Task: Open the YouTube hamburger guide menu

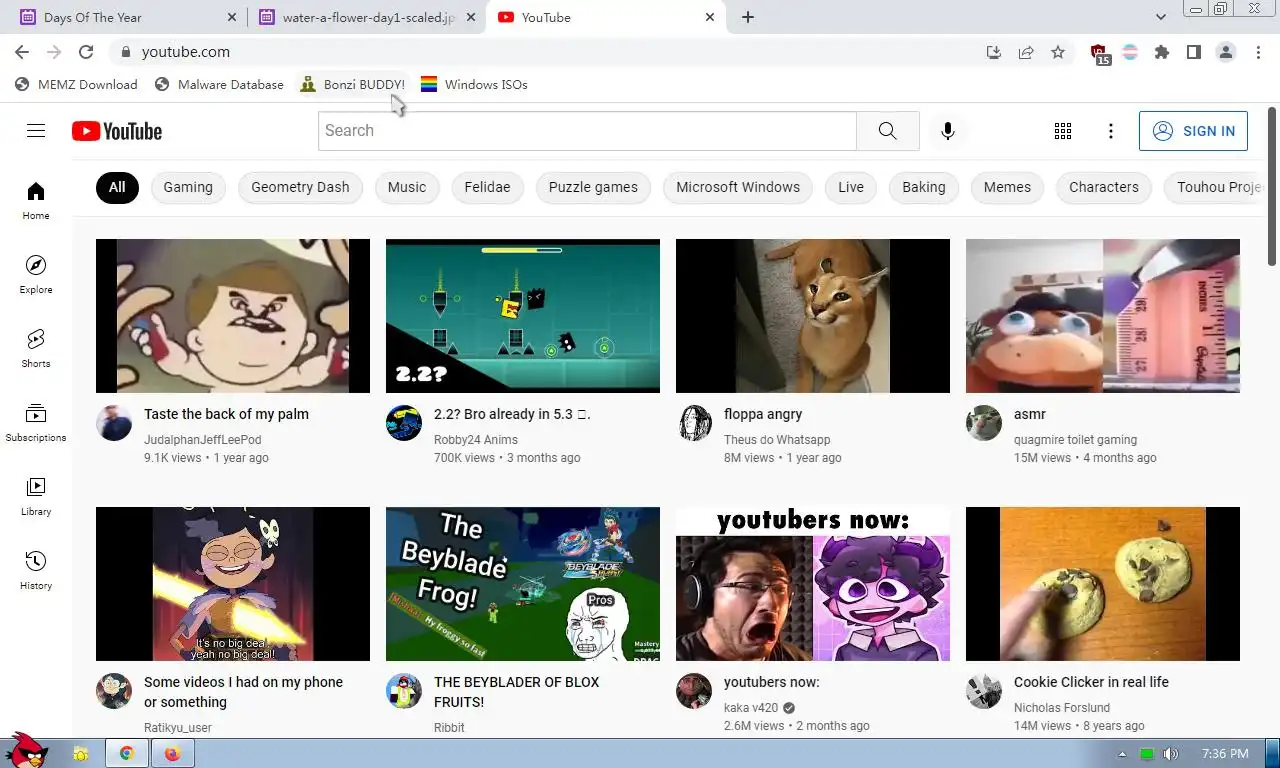Action: pyautogui.click(x=36, y=131)
